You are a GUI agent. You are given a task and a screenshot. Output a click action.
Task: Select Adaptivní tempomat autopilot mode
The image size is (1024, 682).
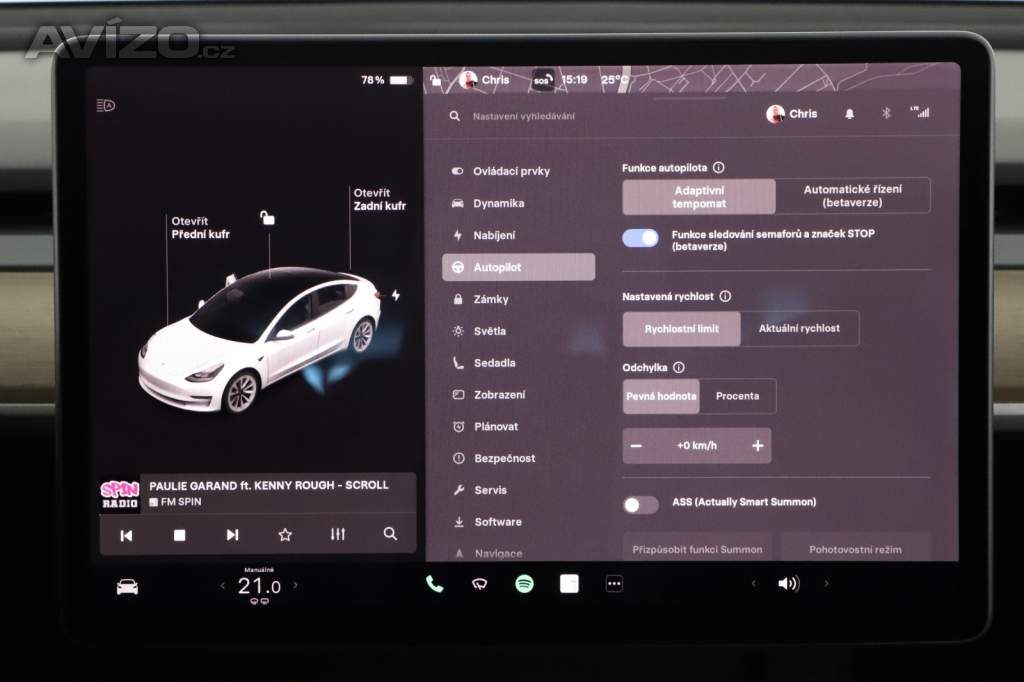[699, 196]
